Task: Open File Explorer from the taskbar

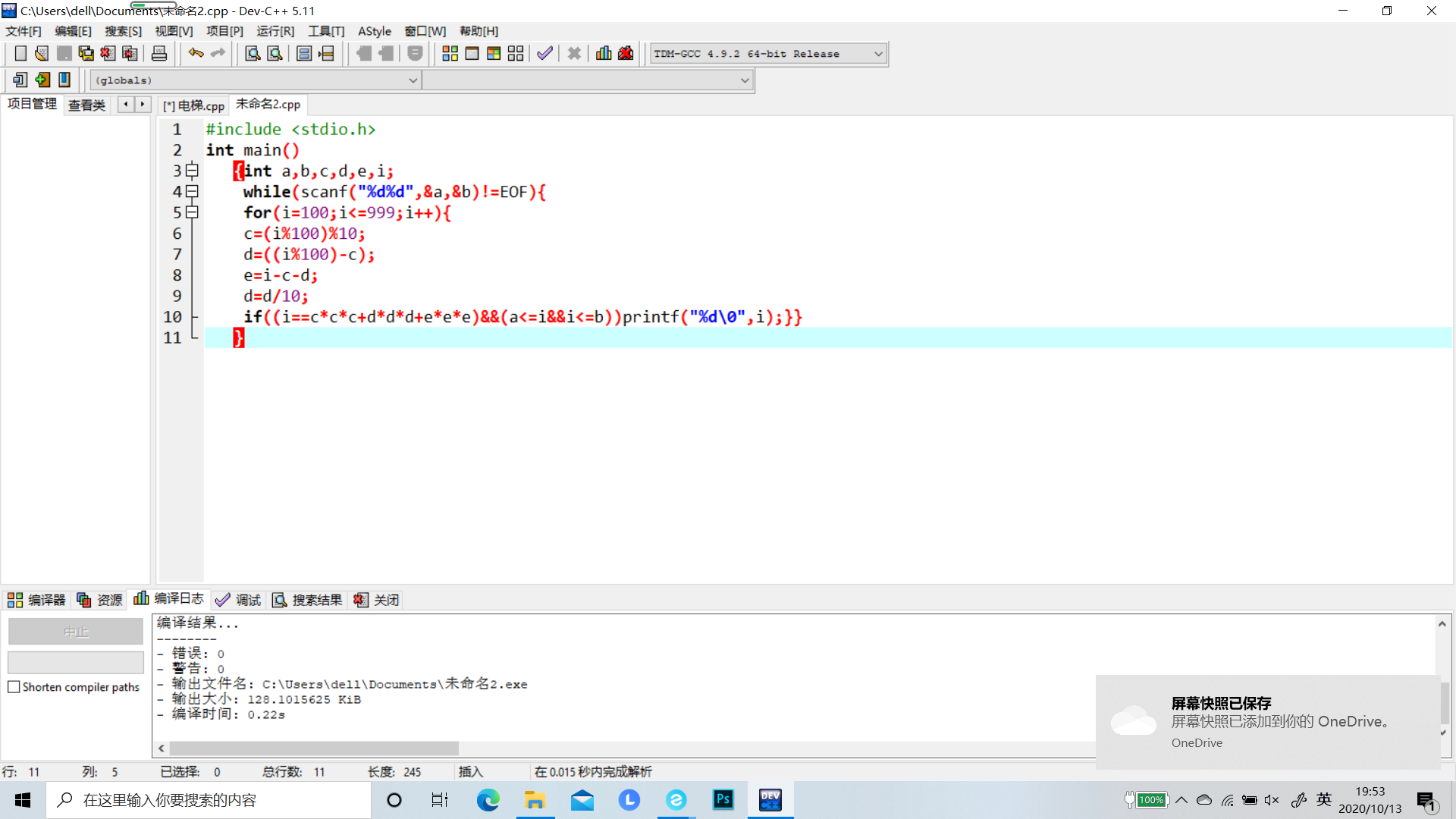Action: (x=535, y=799)
